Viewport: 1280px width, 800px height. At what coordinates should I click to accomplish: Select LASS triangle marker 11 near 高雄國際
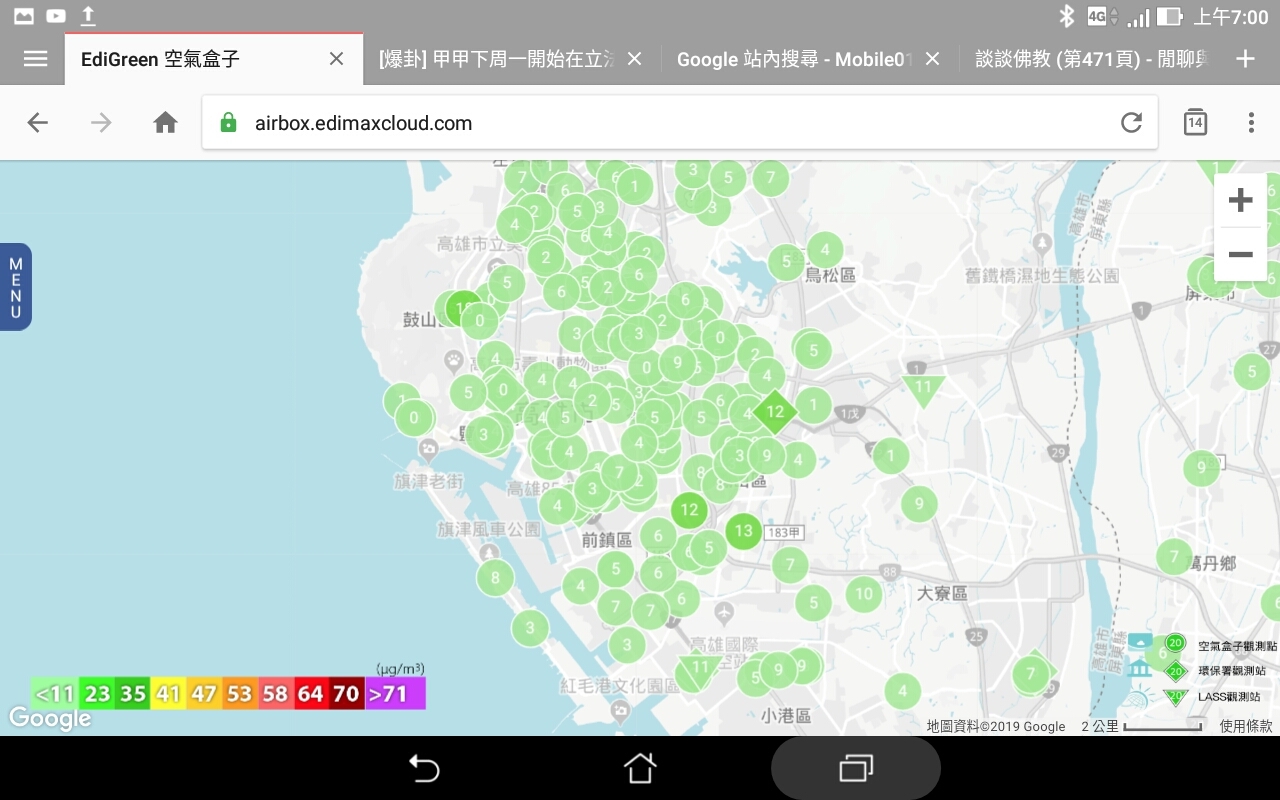pos(699,670)
